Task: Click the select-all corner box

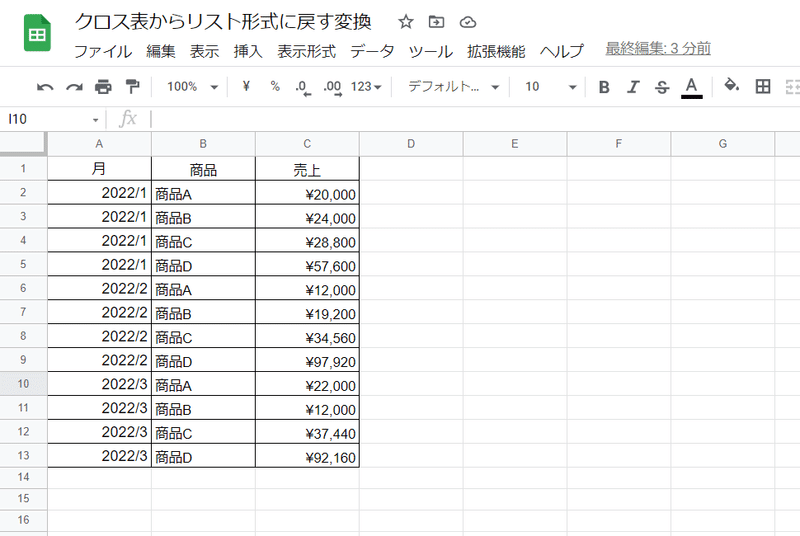Action: click(x=23, y=143)
